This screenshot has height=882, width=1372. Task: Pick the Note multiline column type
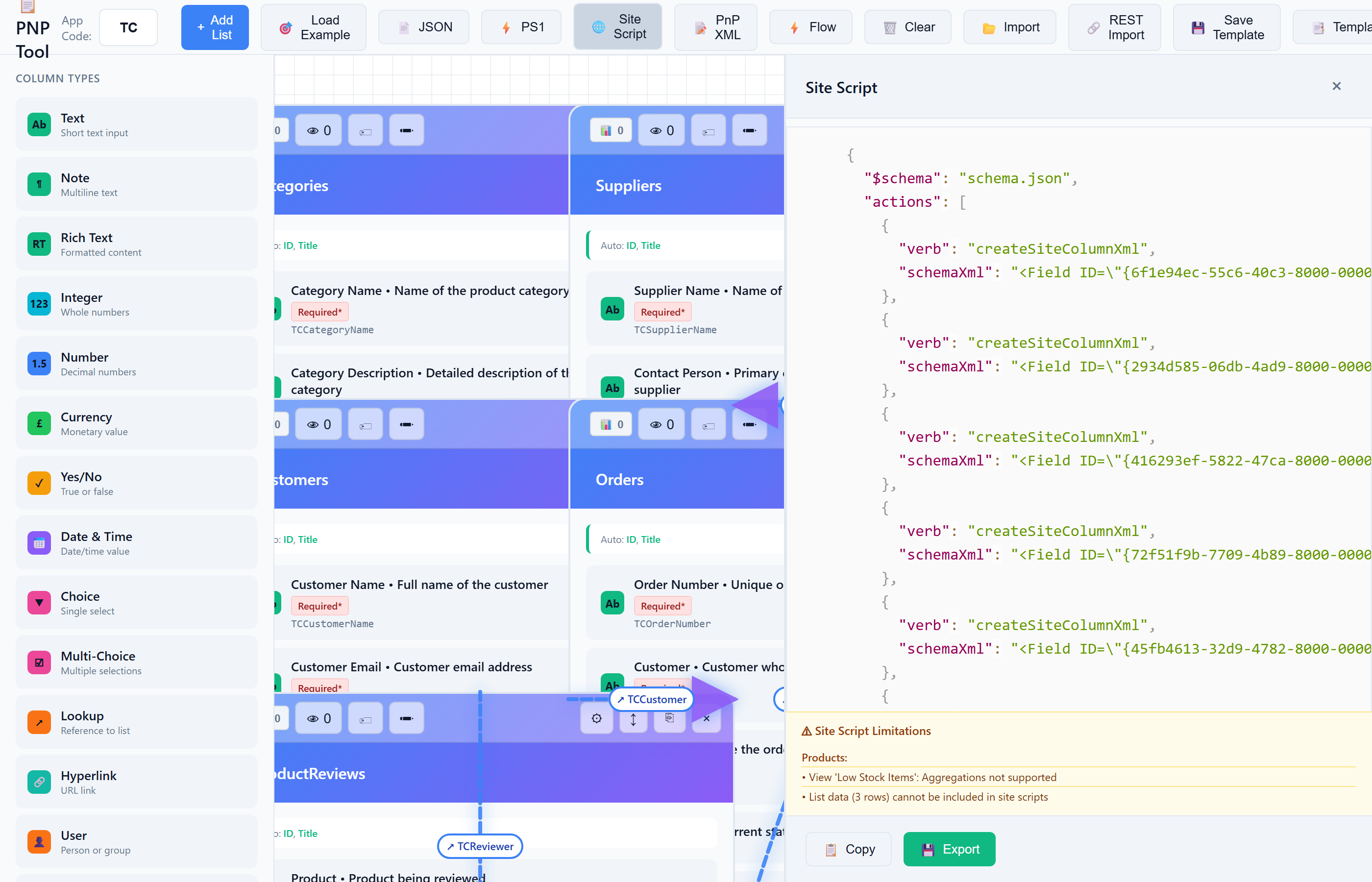[x=136, y=184]
